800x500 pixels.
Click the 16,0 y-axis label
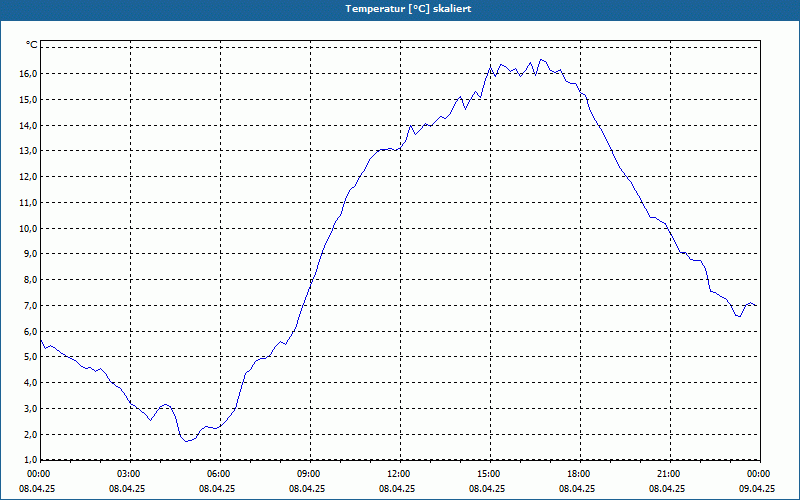pos(29,73)
